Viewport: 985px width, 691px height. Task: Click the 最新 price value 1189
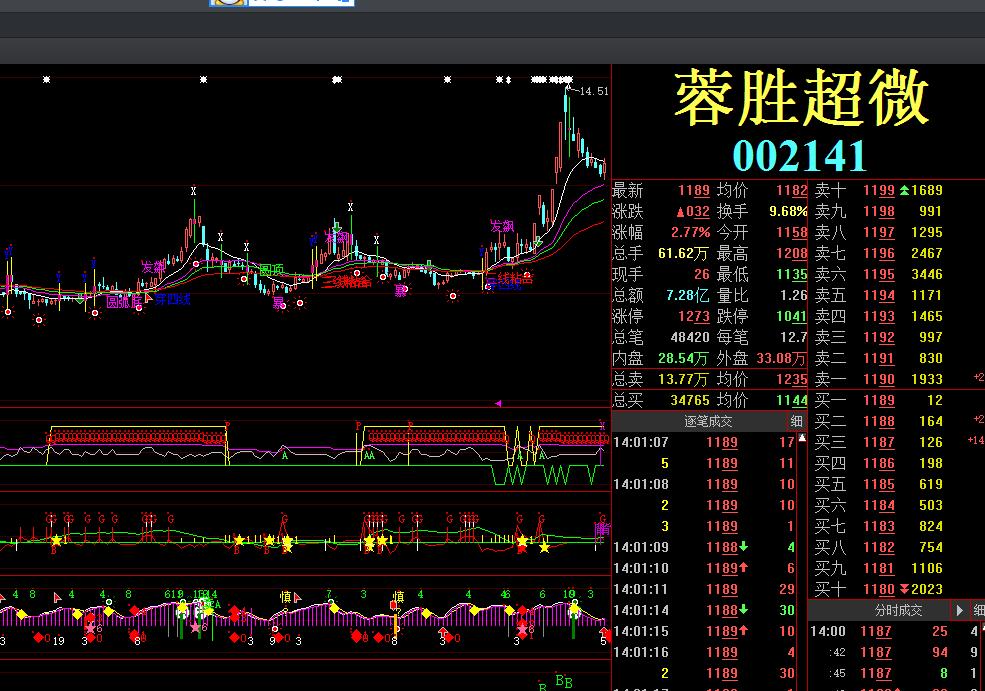(x=694, y=190)
